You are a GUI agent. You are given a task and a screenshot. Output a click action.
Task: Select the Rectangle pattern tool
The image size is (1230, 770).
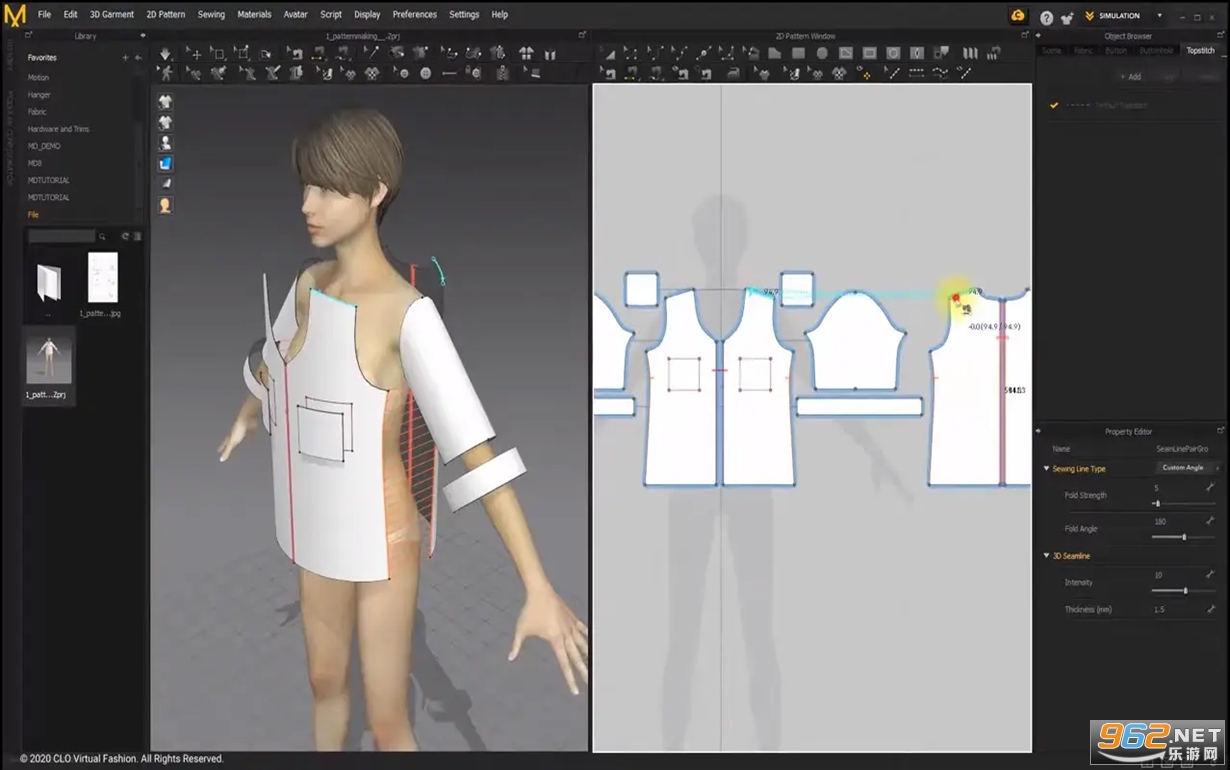tap(798, 54)
